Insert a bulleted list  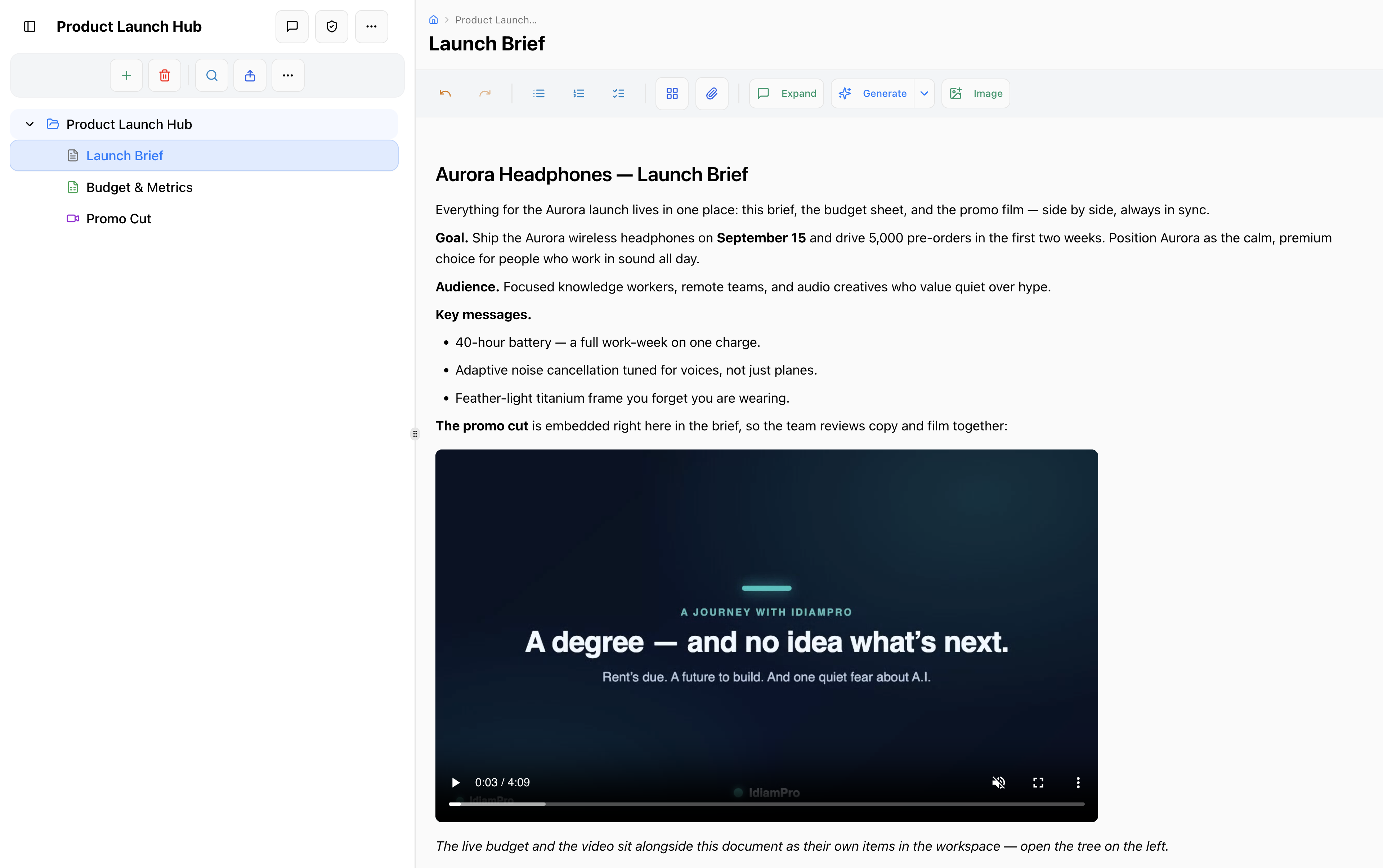(538, 94)
